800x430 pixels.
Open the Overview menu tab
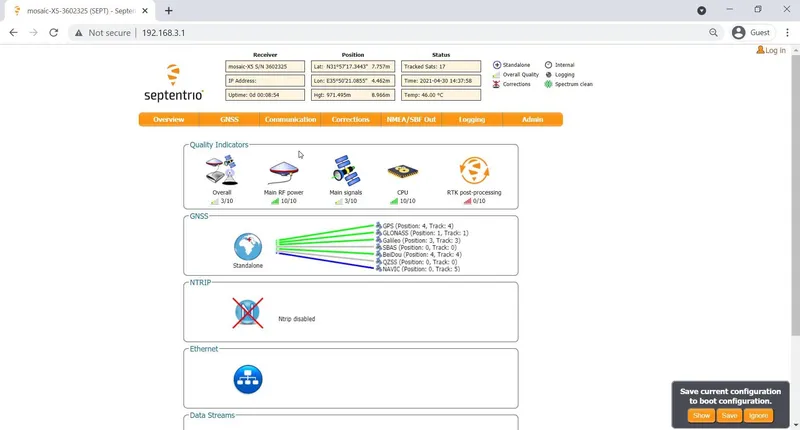pos(168,120)
